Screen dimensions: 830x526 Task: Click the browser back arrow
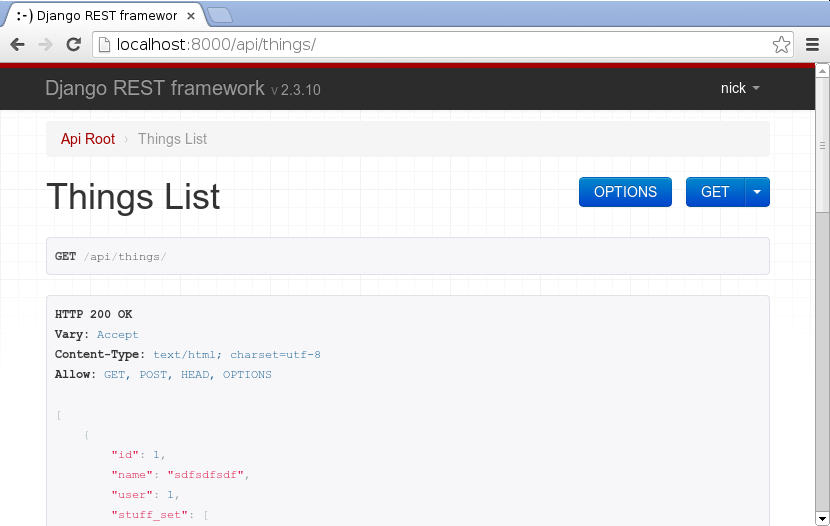point(17,44)
